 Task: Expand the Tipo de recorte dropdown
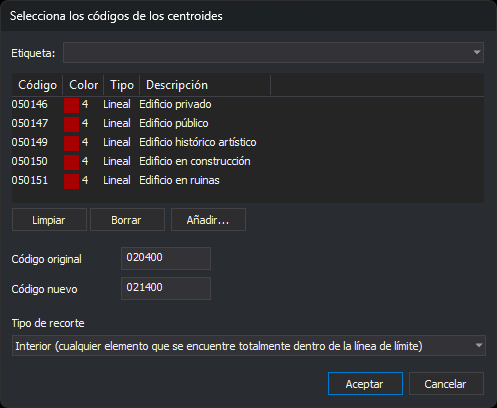pyautogui.click(x=249, y=346)
